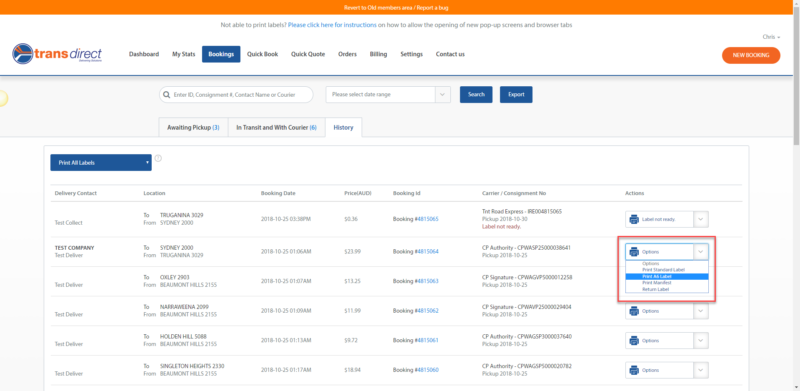The height and width of the screenshot is (391, 800).
Task: Open actions dropdown arrow for booking 4815062
Action: point(701,311)
